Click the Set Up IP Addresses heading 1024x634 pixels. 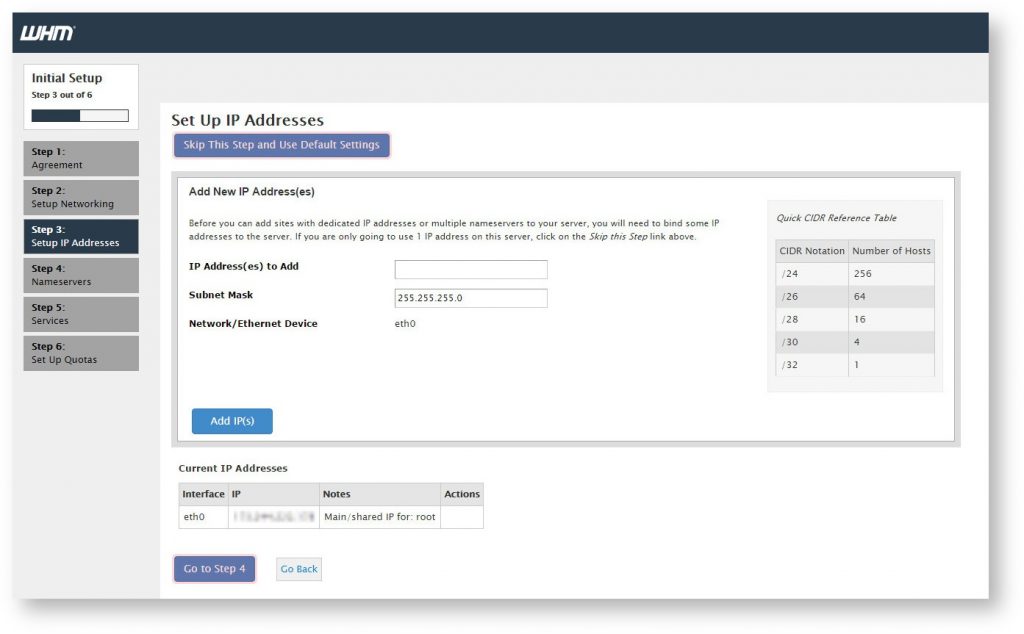point(249,120)
